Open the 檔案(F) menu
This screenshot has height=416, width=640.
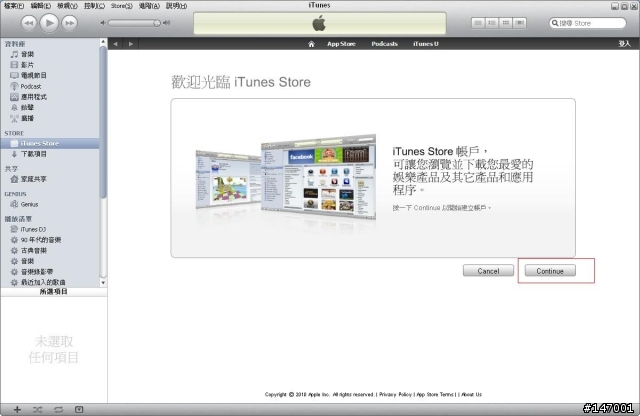[x=13, y=6]
